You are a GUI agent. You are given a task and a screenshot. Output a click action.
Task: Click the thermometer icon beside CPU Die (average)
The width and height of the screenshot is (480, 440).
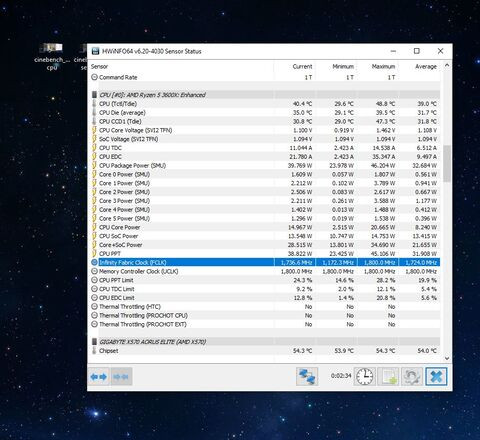(94, 113)
